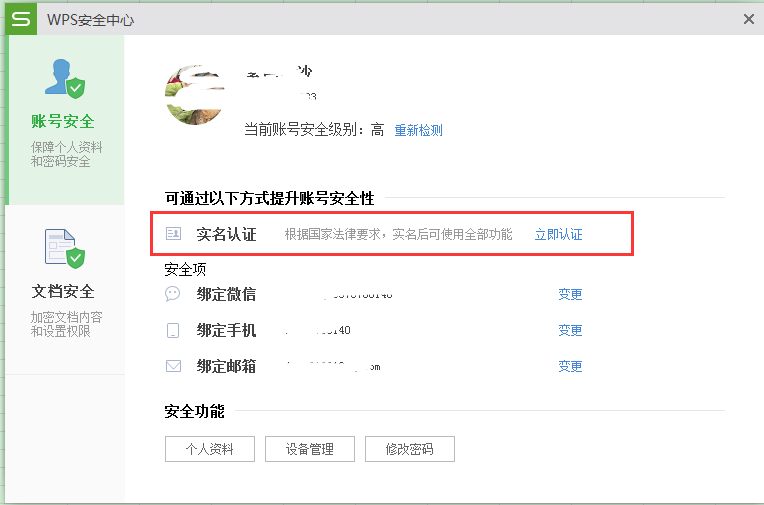Screen dimensions: 764x505
Task: Click the 实名认证 label text
Action: tap(226, 234)
